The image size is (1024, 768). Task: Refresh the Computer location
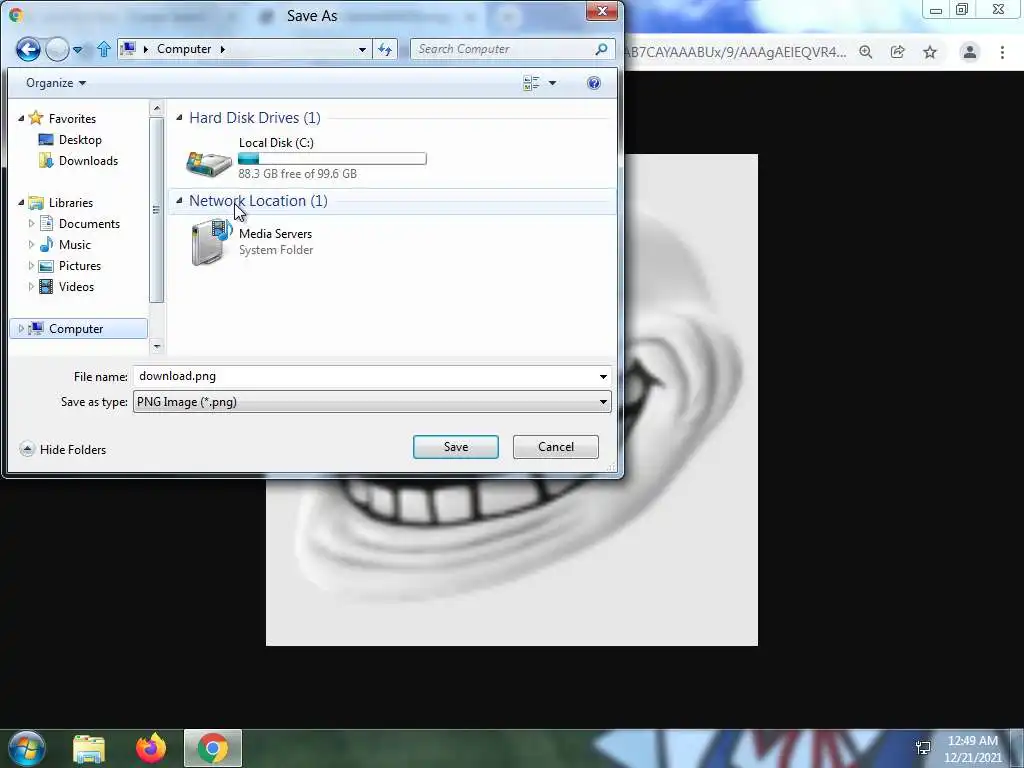point(385,50)
